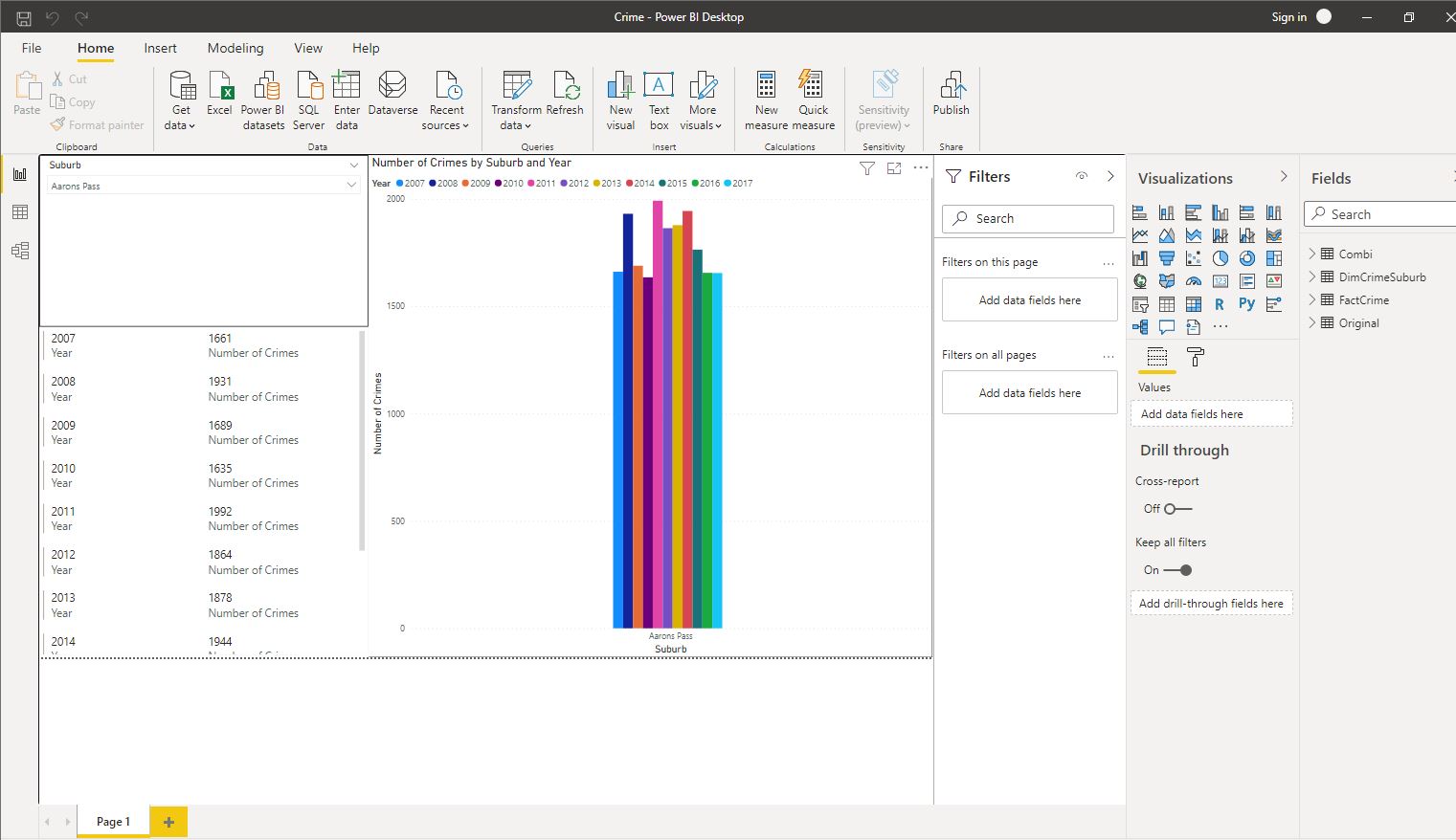Connect to Power BI datasets

263,100
